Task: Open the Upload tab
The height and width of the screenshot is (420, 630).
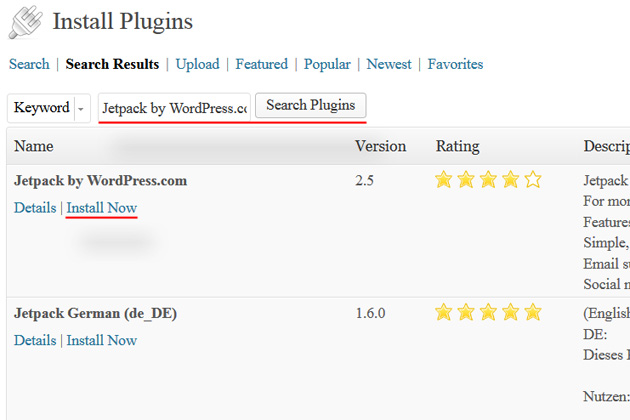Action: click(x=198, y=64)
